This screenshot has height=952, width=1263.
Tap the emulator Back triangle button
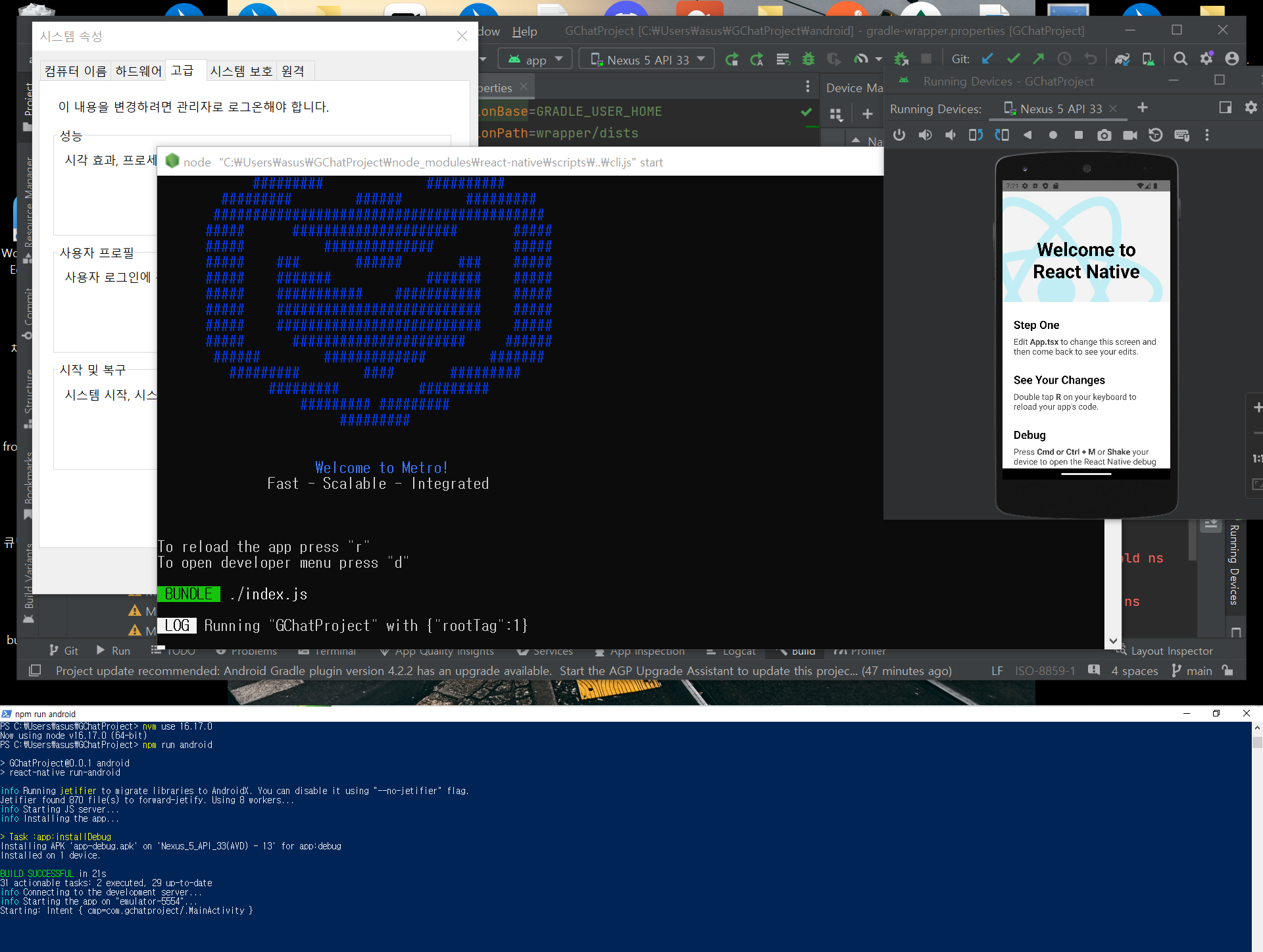pos(1028,135)
